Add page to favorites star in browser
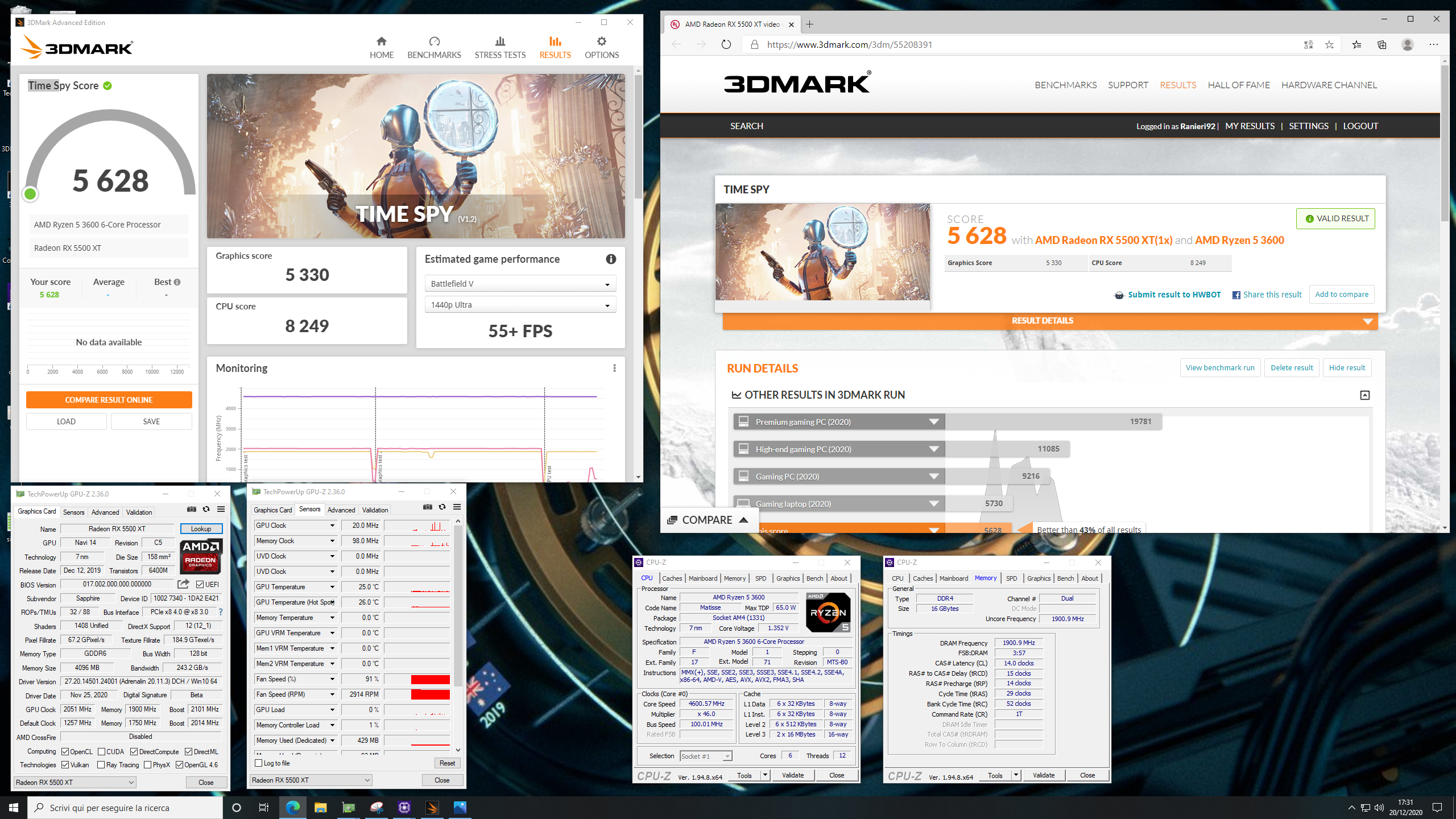1456x819 pixels. click(1329, 44)
